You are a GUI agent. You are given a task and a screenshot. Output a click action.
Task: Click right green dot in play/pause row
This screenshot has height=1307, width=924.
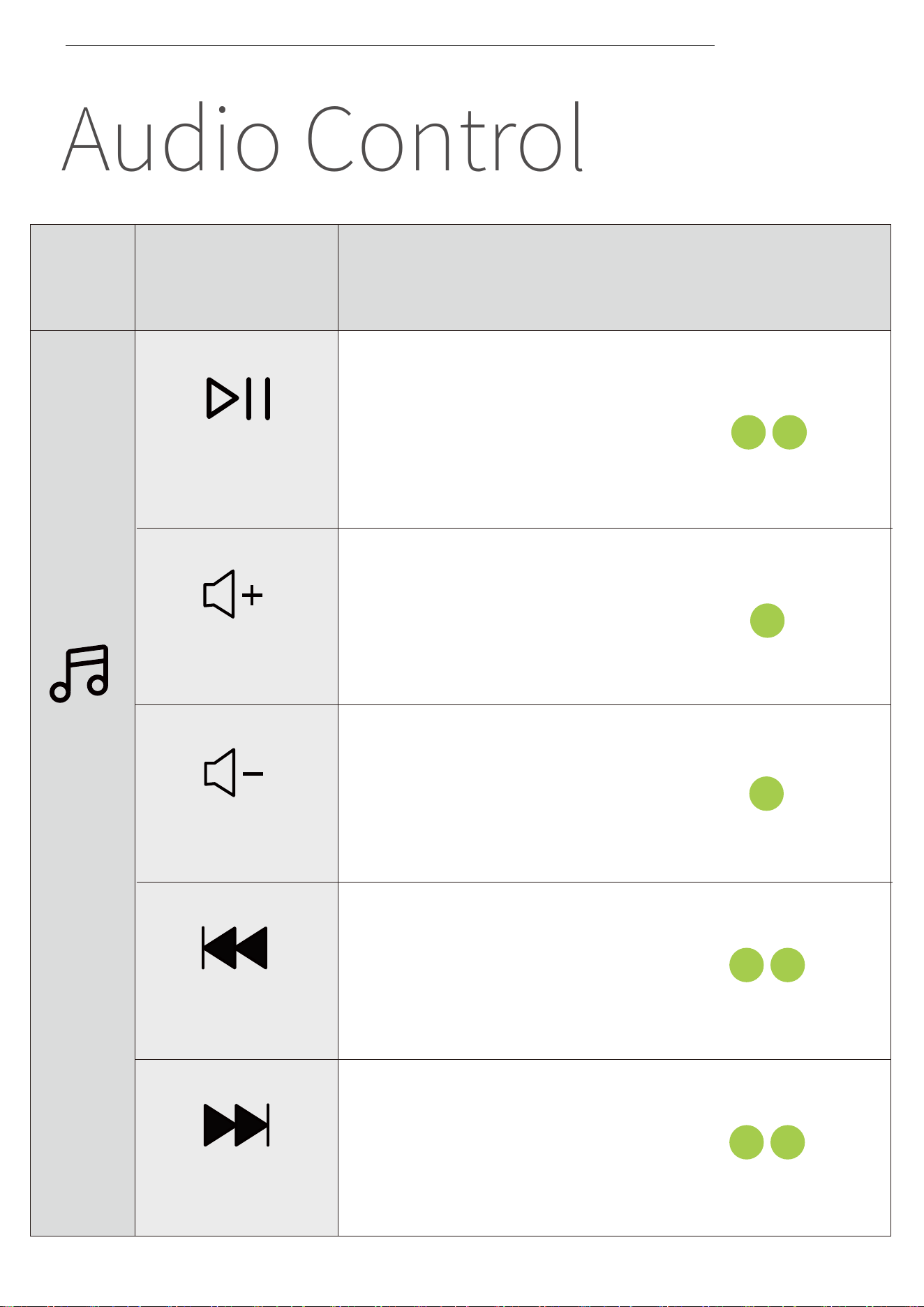(x=789, y=432)
